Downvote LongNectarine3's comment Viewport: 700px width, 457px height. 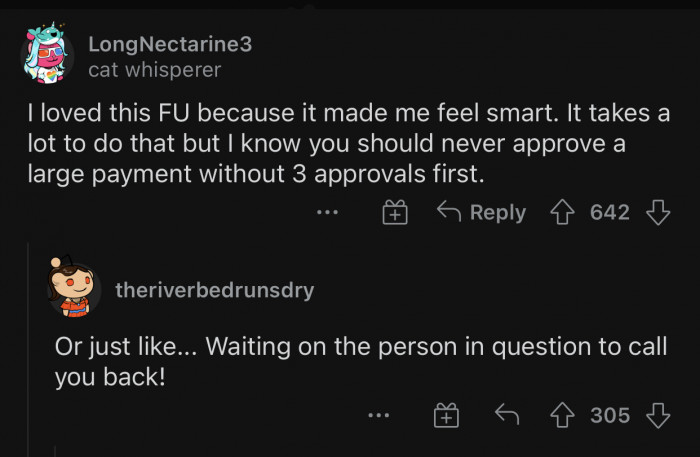(x=657, y=212)
